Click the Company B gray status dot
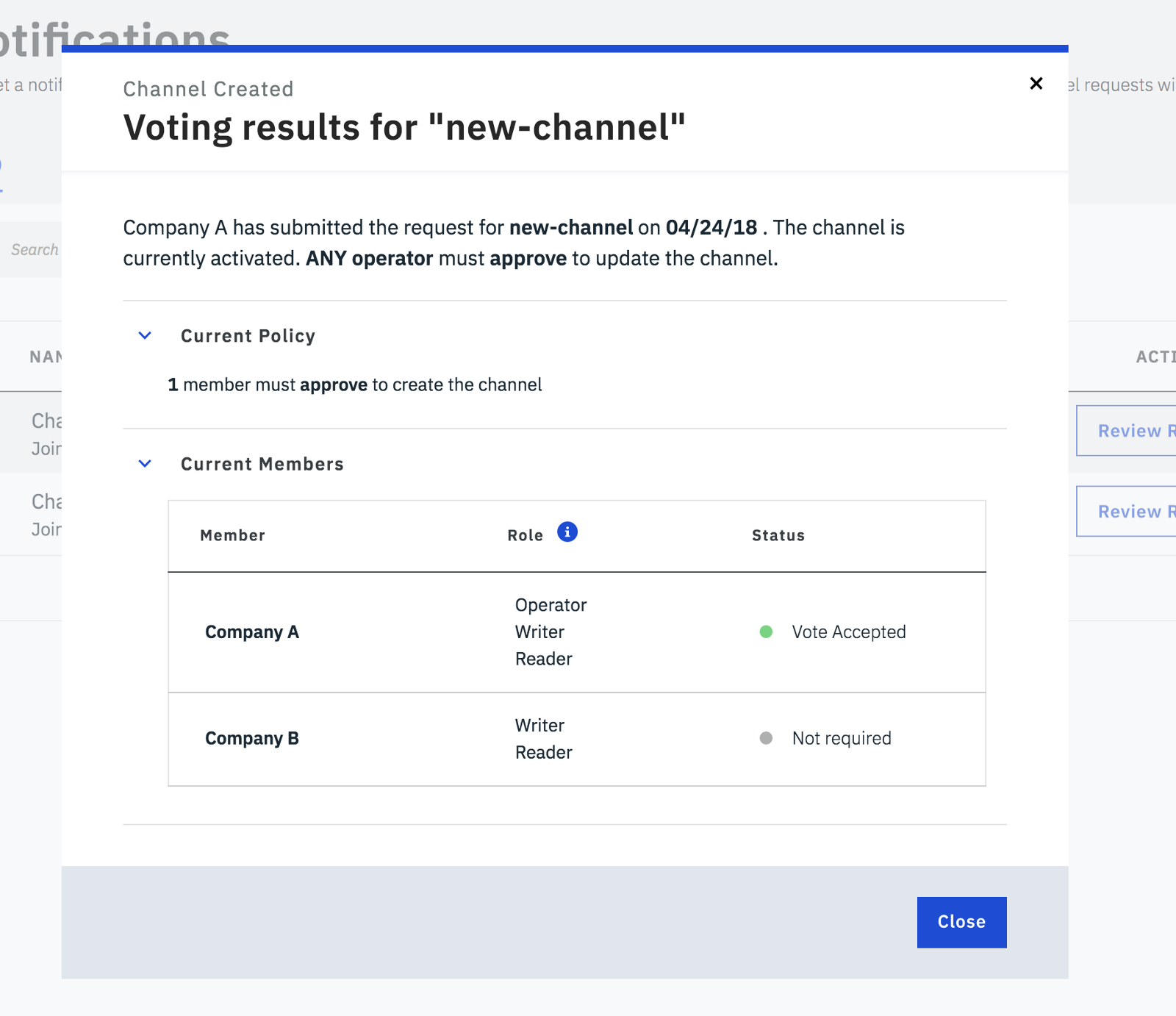The height and width of the screenshot is (1016, 1176). (766, 738)
